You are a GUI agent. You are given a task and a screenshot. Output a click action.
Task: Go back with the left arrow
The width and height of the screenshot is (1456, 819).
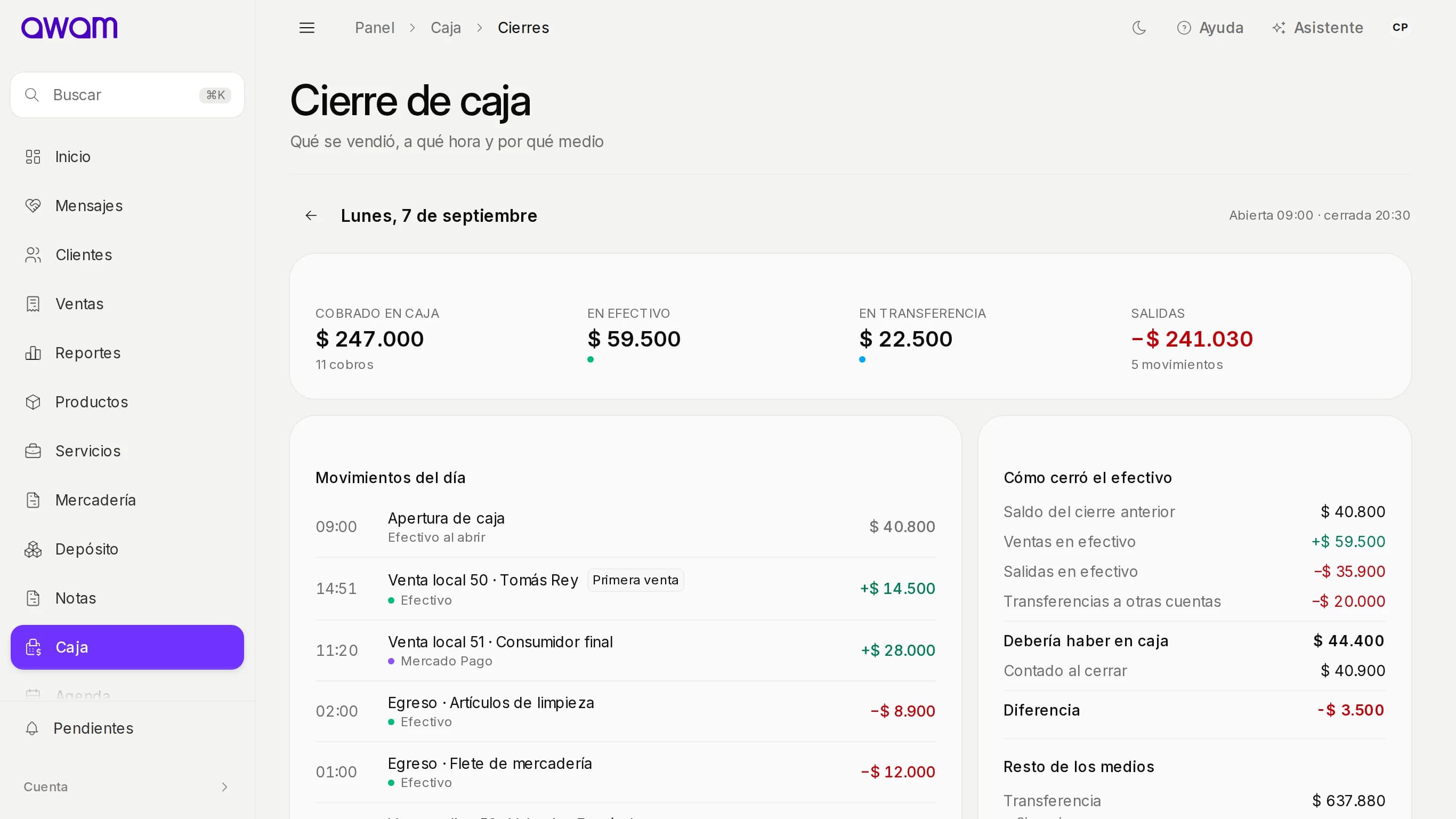(311, 215)
